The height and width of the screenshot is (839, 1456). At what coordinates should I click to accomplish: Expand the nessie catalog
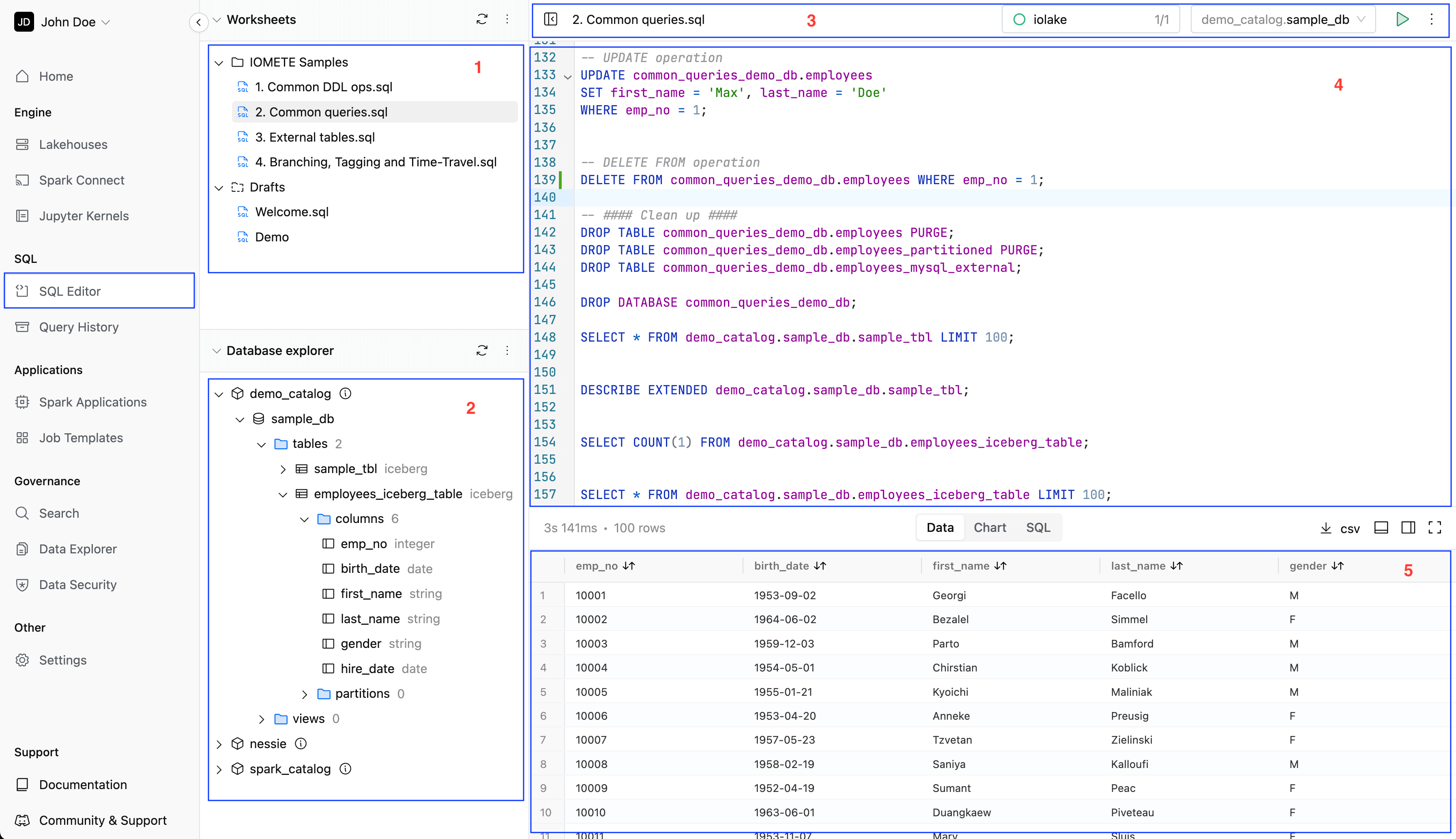(219, 744)
